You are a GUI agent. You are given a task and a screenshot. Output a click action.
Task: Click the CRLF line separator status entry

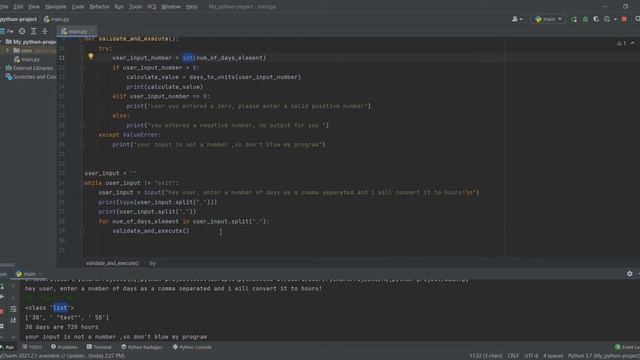pos(513,356)
